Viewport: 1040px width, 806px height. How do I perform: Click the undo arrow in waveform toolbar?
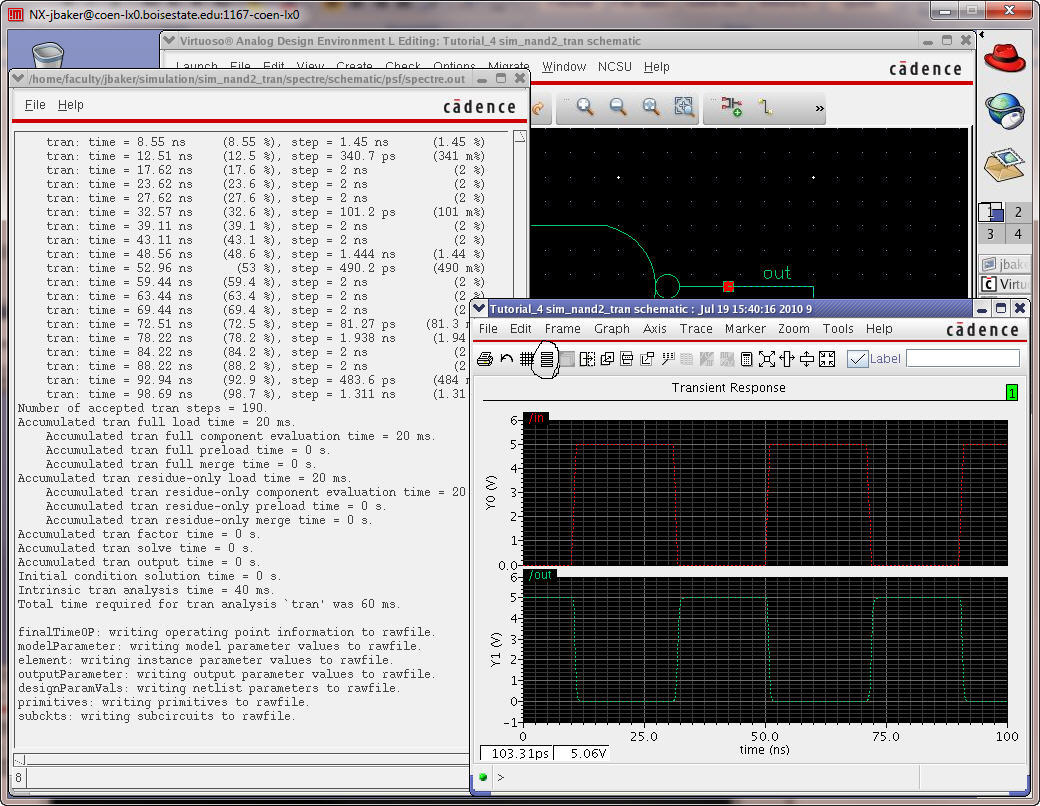coord(506,359)
